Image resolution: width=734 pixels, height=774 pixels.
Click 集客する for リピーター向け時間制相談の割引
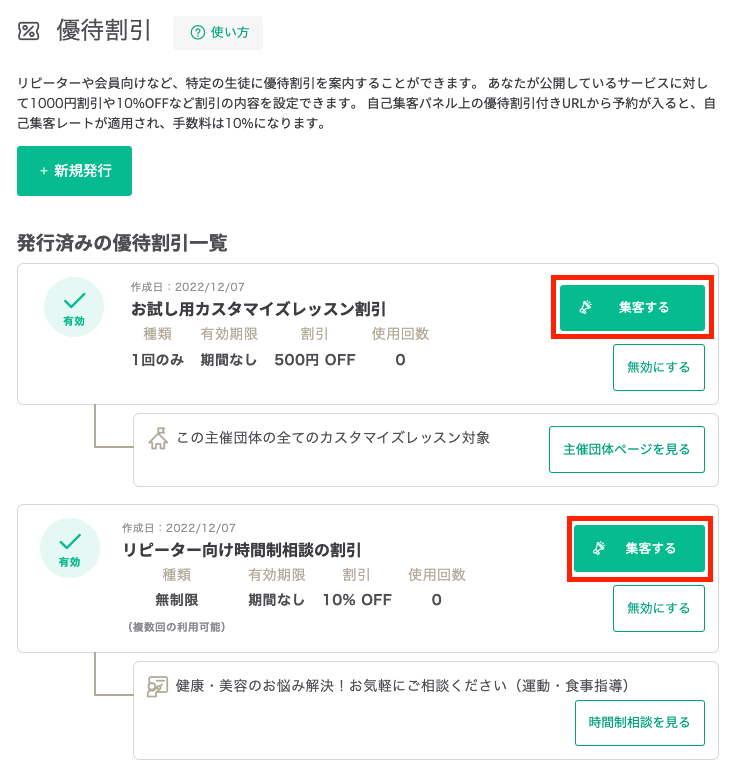coord(639,548)
